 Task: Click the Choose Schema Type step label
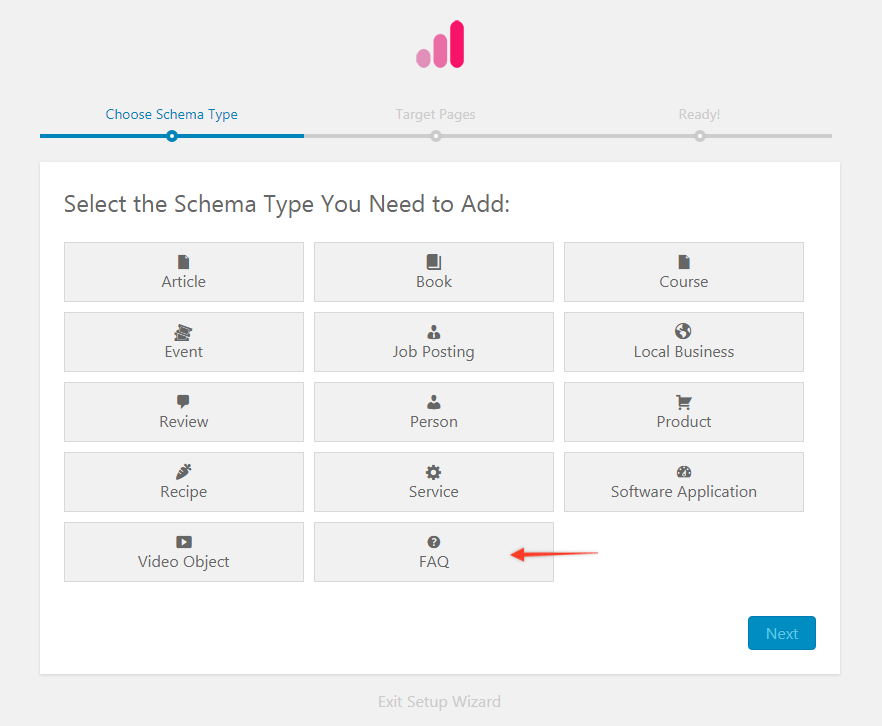[172, 115]
